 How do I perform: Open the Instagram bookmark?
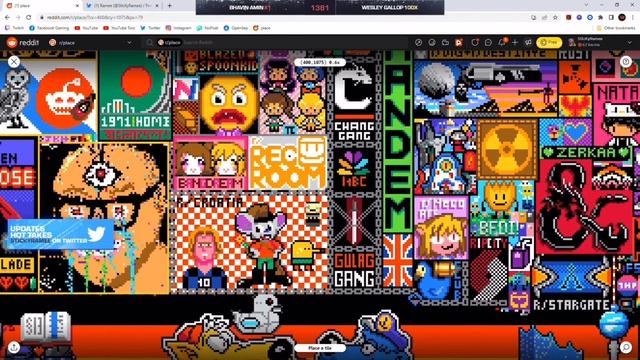[x=178, y=28]
